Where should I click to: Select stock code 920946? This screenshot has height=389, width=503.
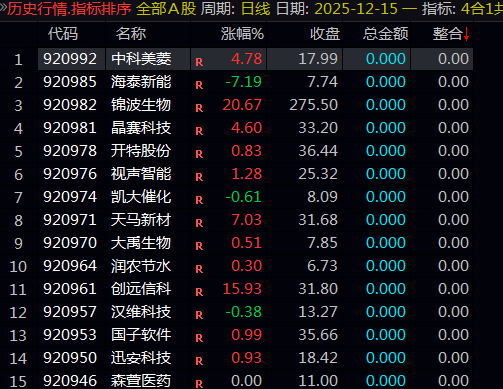(x=70, y=381)
